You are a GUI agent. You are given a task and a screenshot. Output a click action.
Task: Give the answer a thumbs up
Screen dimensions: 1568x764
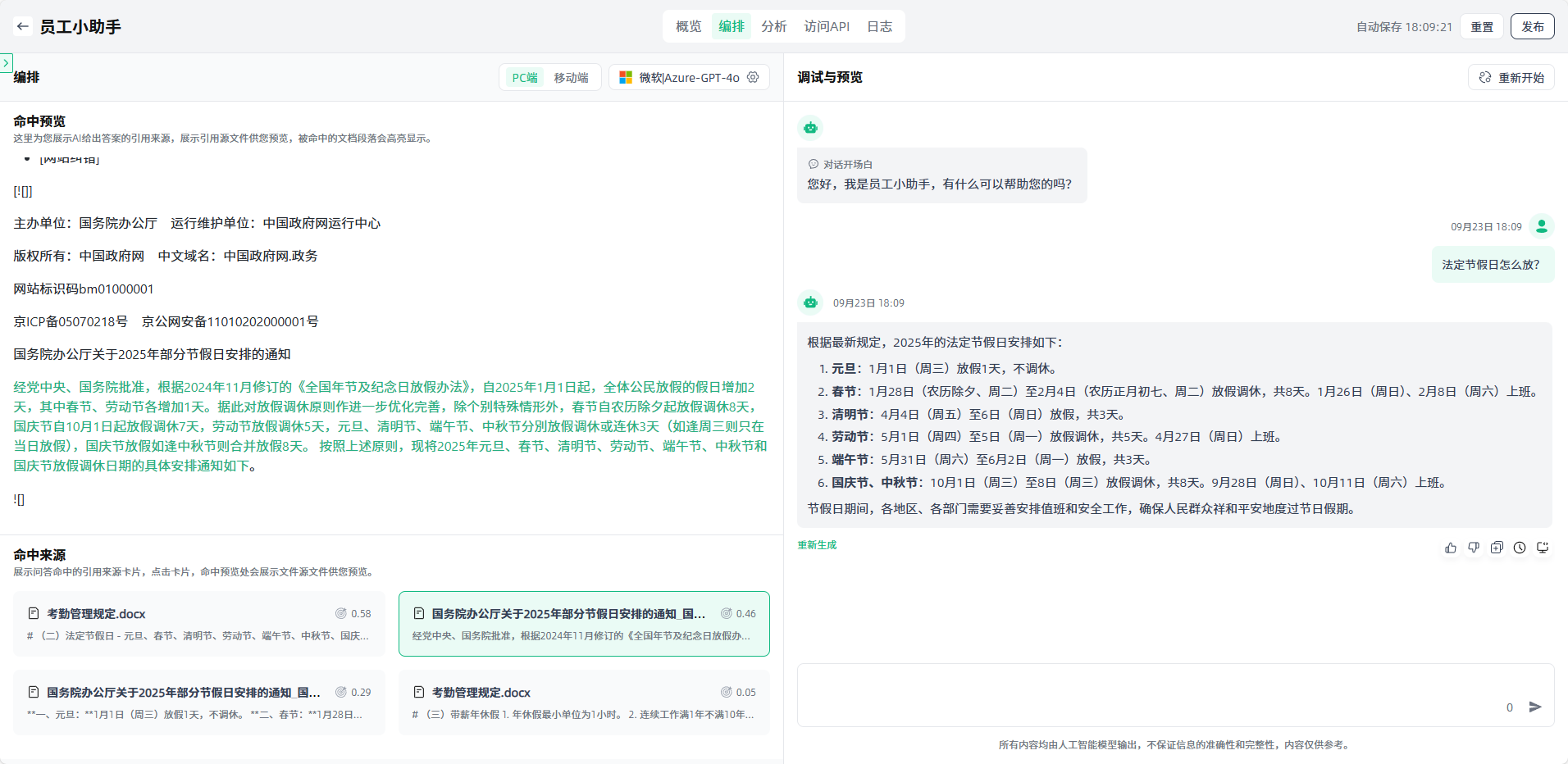click(1451, 548)
